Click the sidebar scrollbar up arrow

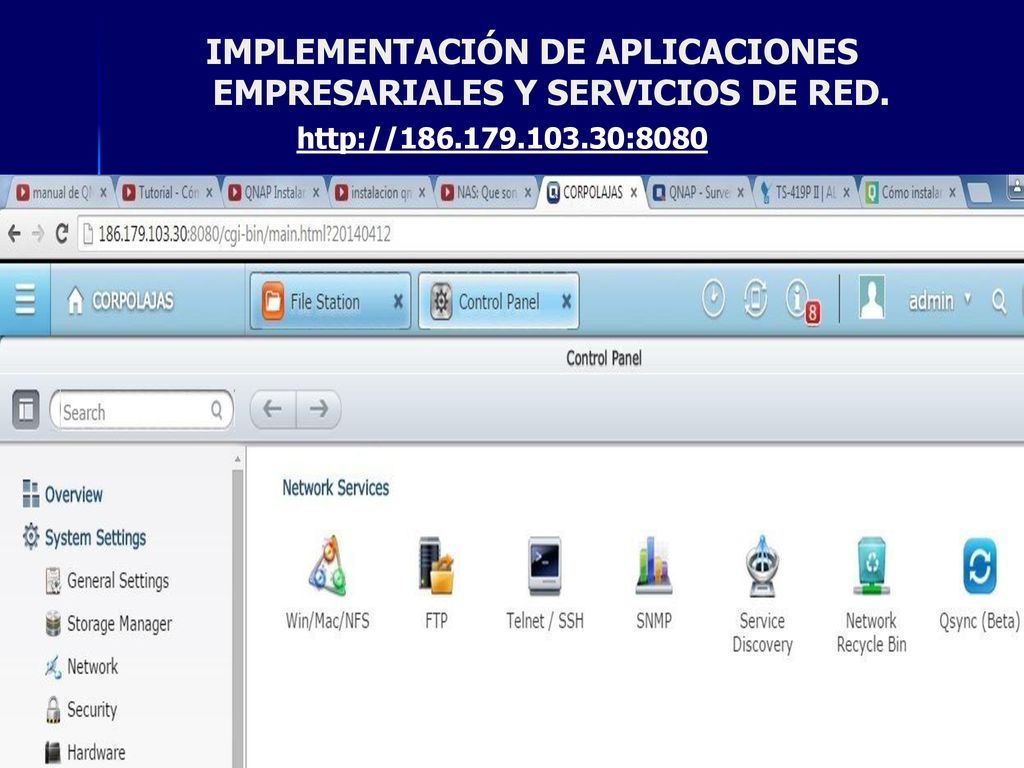coord(237,460)
